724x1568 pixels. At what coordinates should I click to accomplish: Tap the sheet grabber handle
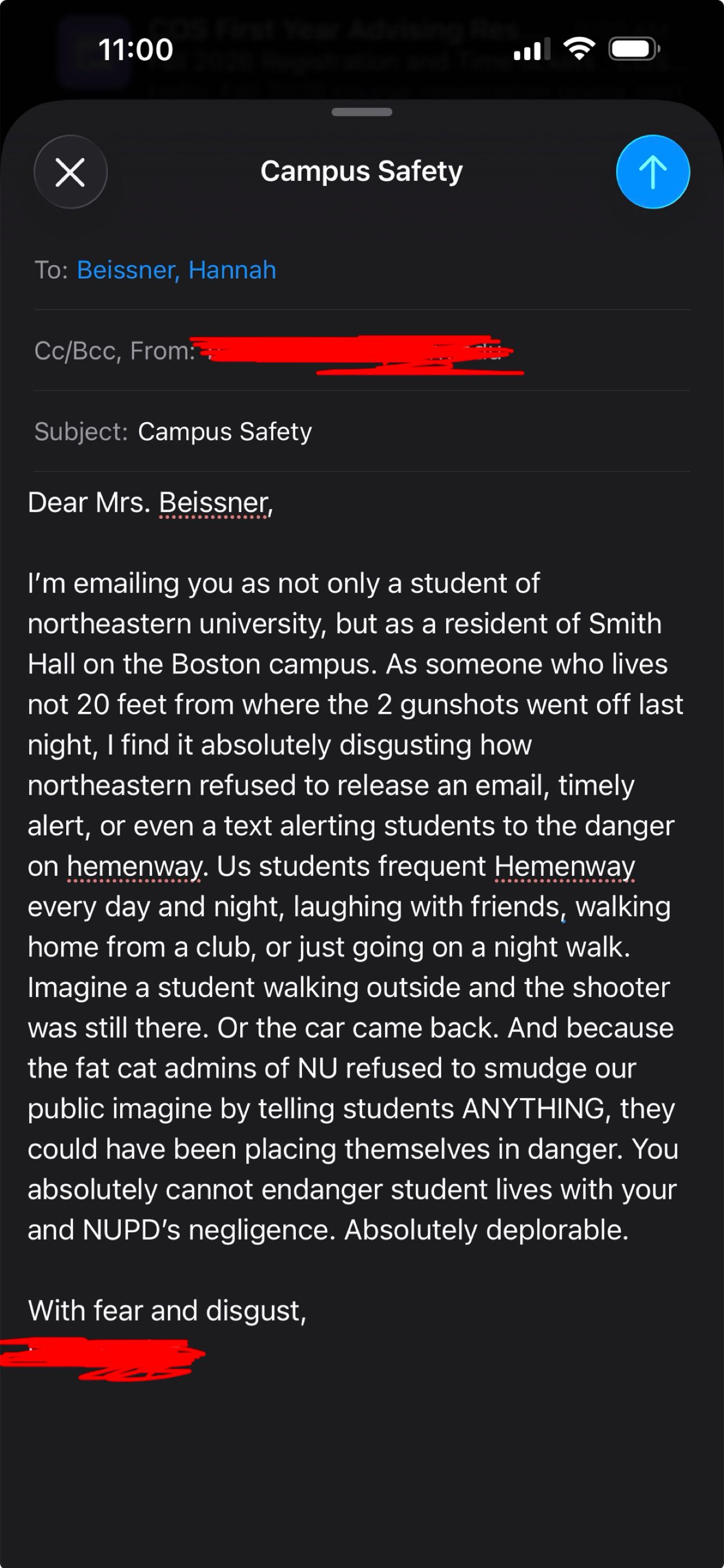click(362, 112)
